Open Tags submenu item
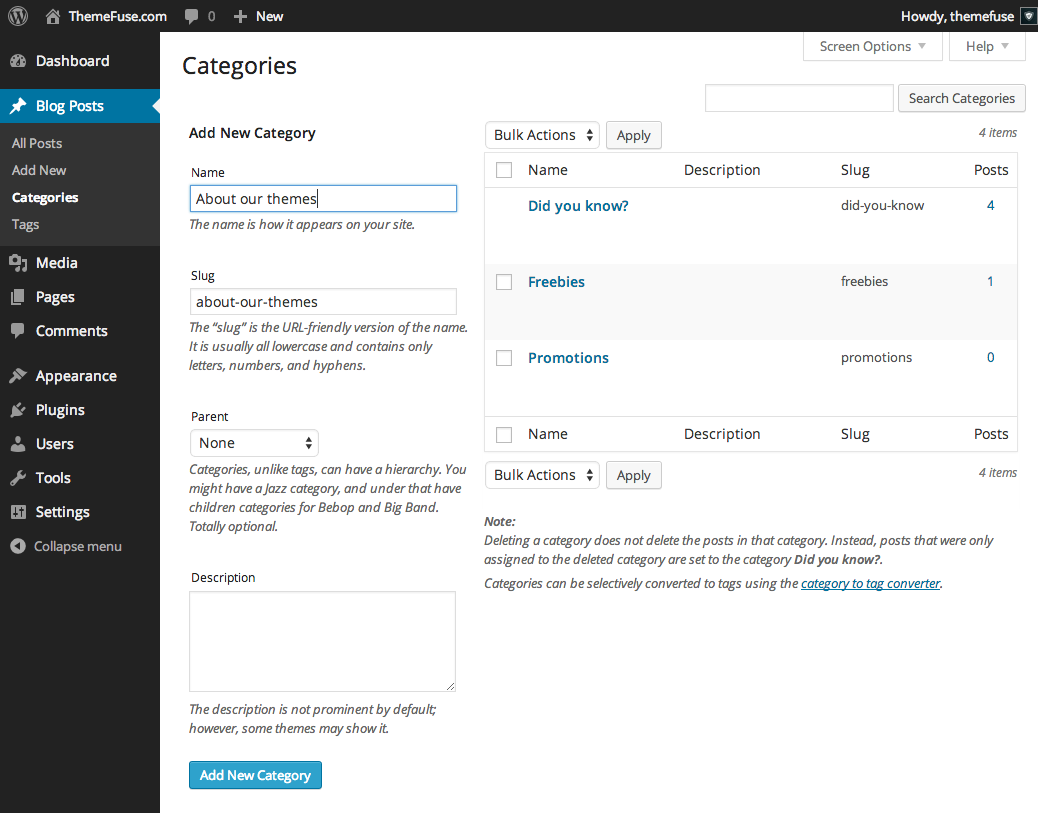The image size is (1038, 813). [25, 224]
